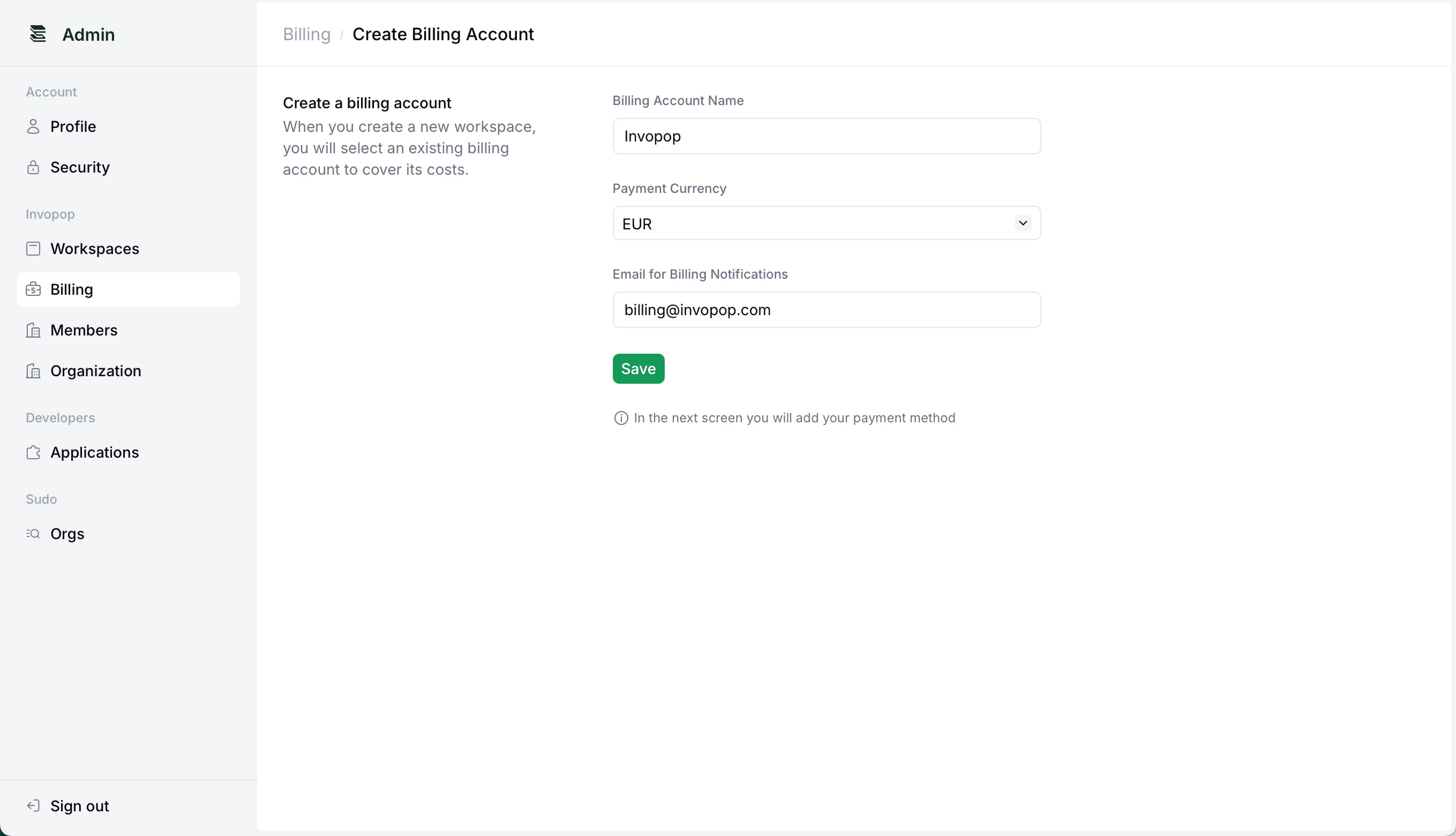The height and width of the screenshot is (836, 1456).
Task: Open the Payment Currency EUR dropdown
Action: click(815, 223)
